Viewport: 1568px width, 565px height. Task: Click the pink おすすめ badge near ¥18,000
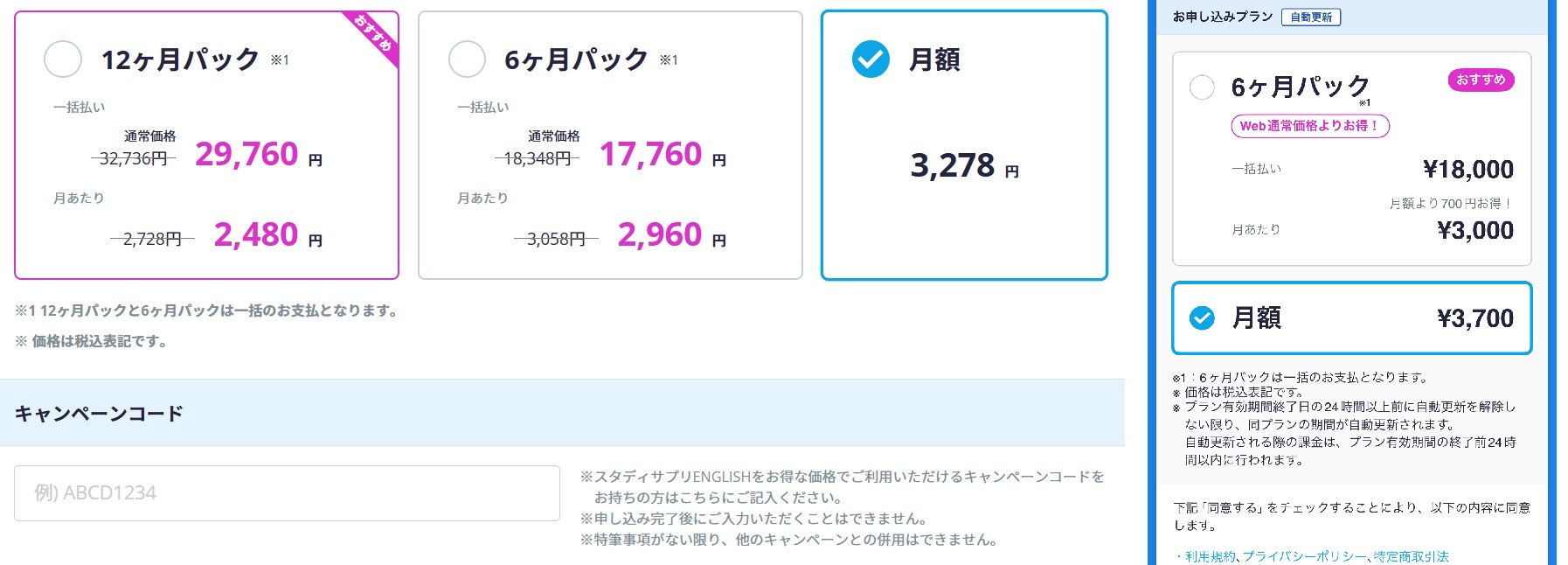[x=1481, y=80]
